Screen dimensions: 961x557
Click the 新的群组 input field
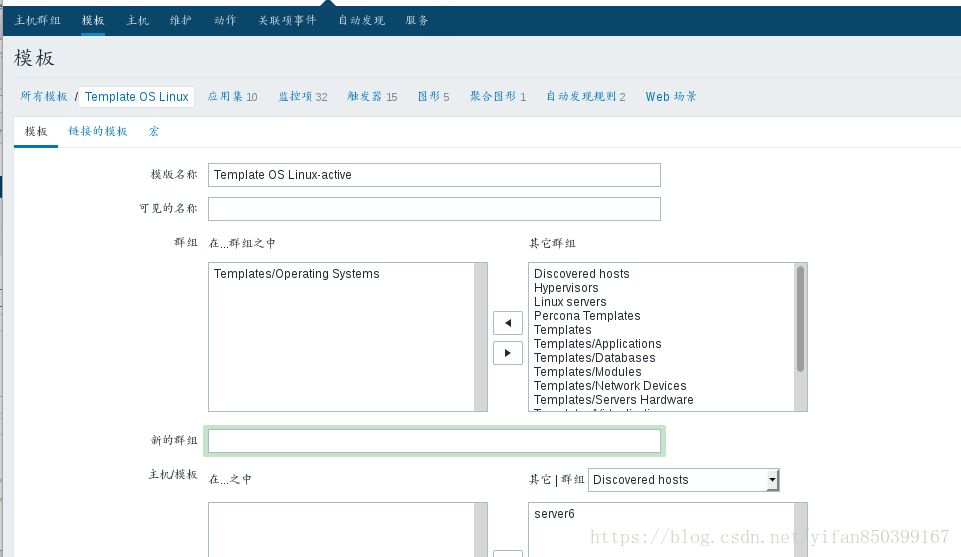[434, 441]
